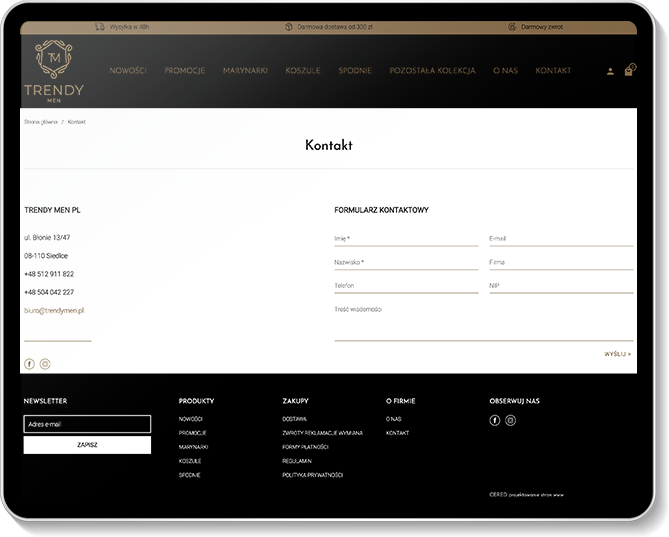Click Instagram icon under contact details
This screenshot has width=669, height=537.
pos(45,364)
